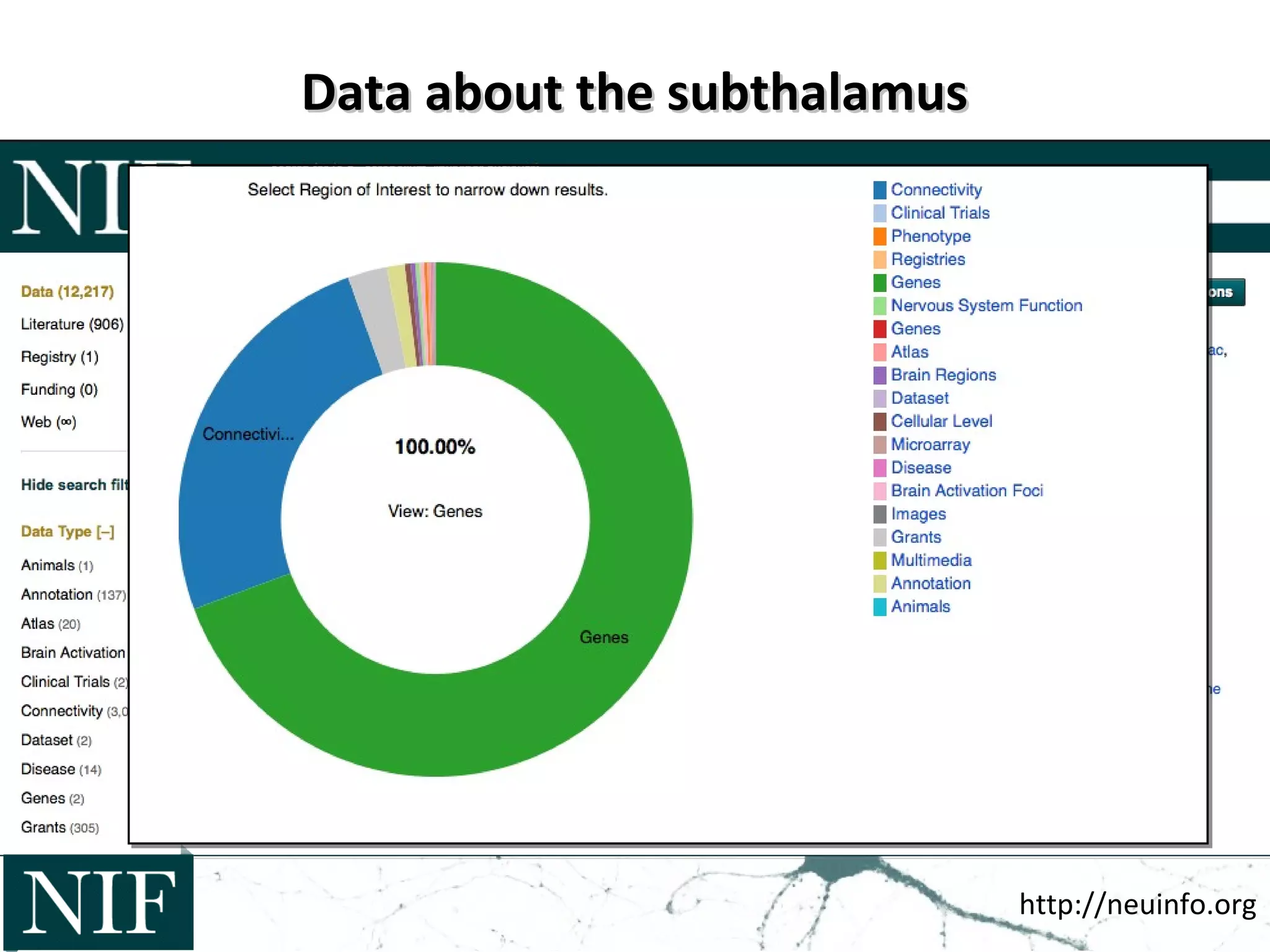Select Disease in the chart legend
1270x952 pixels.
[921, 467]
